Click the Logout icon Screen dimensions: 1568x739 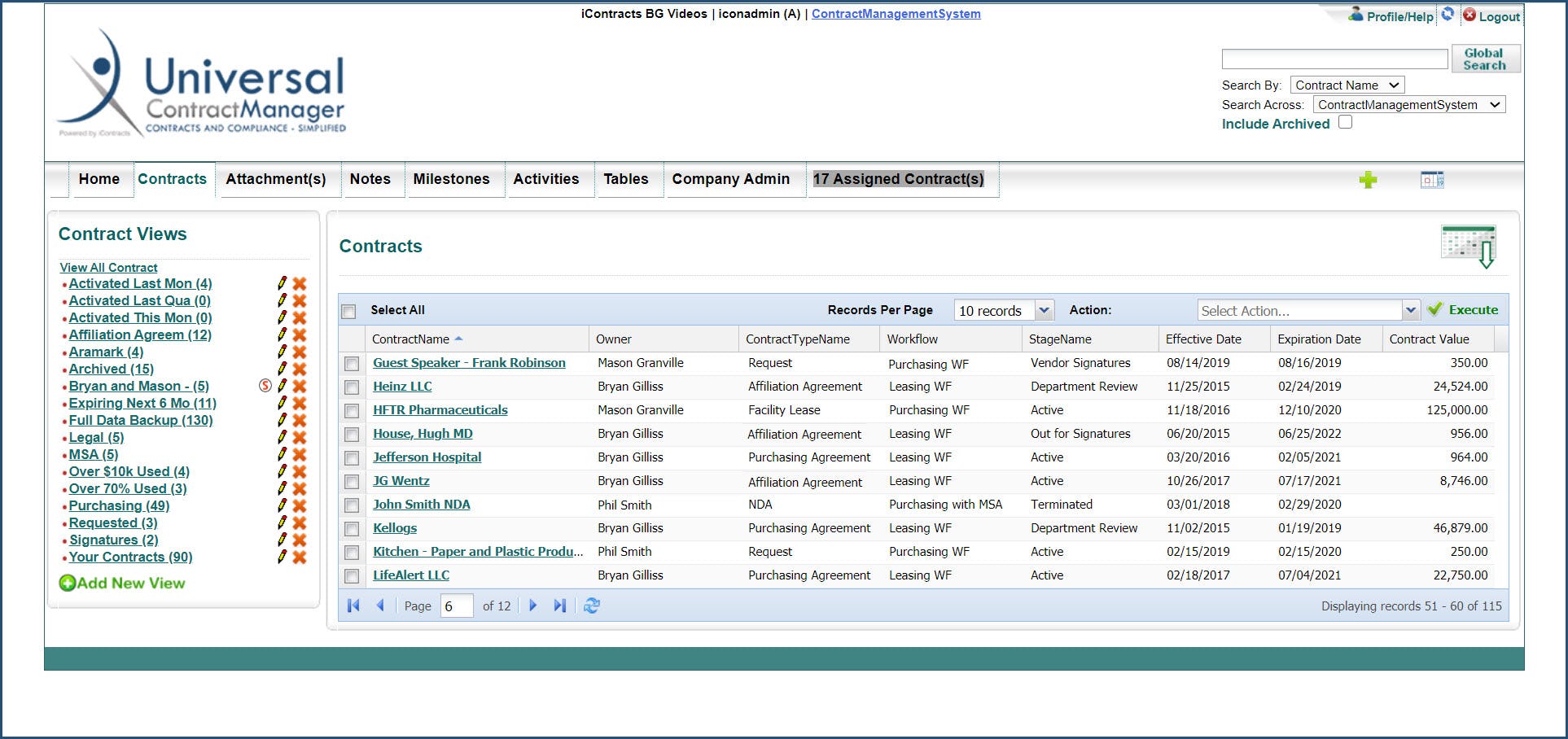click(1470, 15)
